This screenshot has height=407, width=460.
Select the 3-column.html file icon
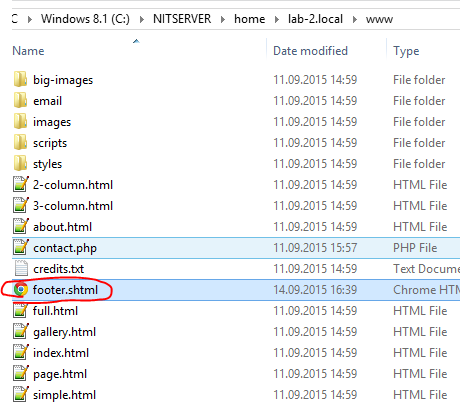point(21,206)
